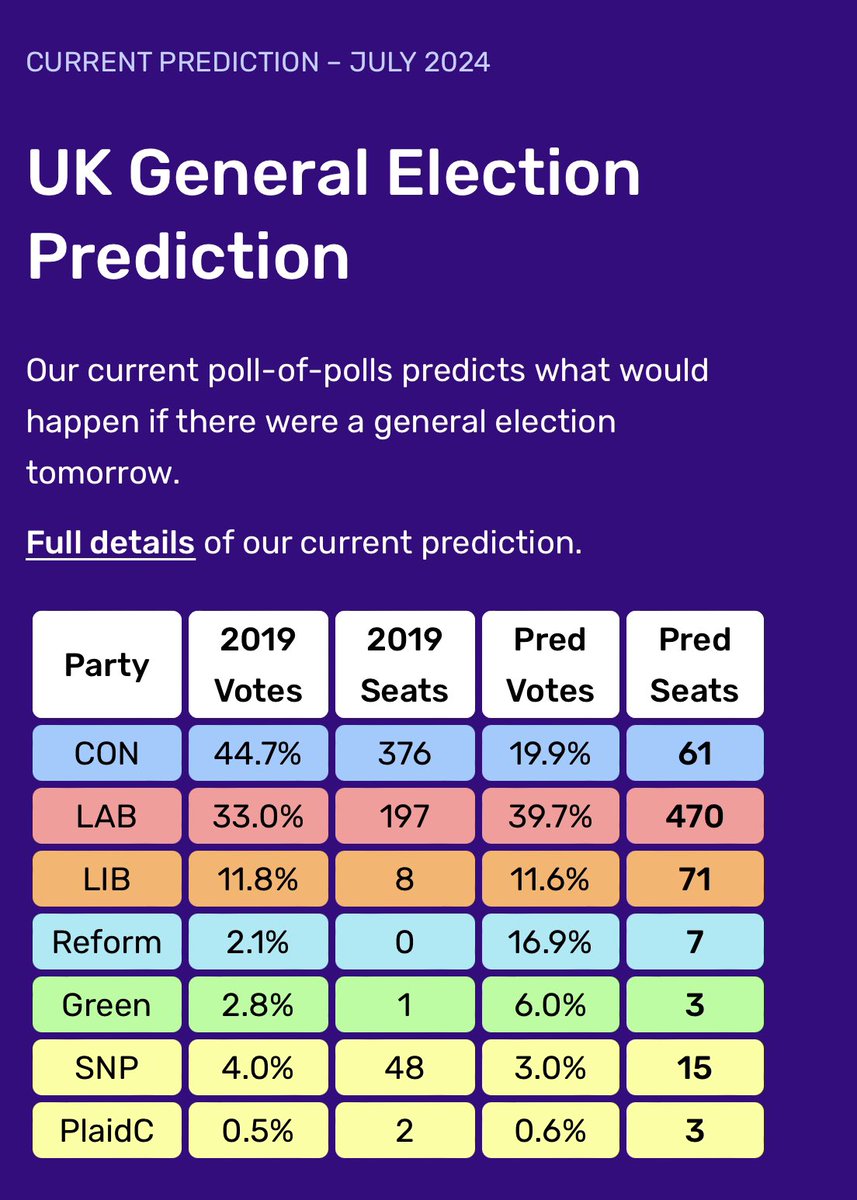Click the SNP party row label

[107, 1068]
